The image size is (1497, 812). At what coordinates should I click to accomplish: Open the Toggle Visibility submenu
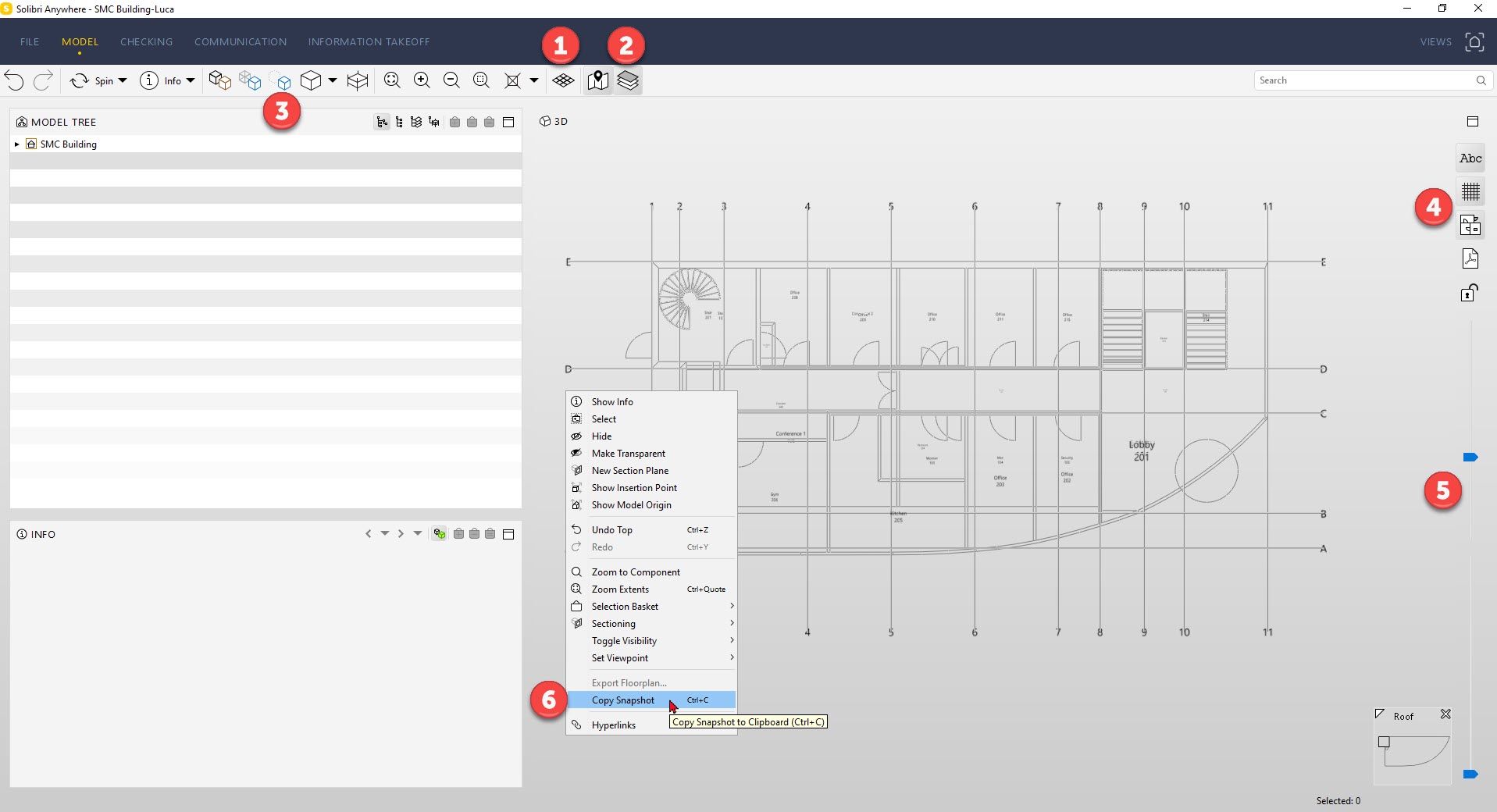[651, 641]
